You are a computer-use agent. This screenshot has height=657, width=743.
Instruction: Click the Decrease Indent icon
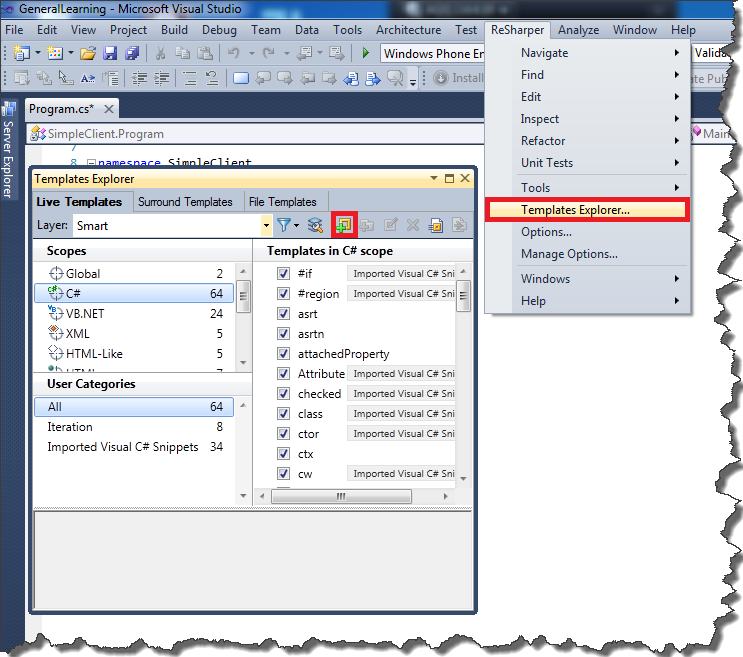click(139, 78)
